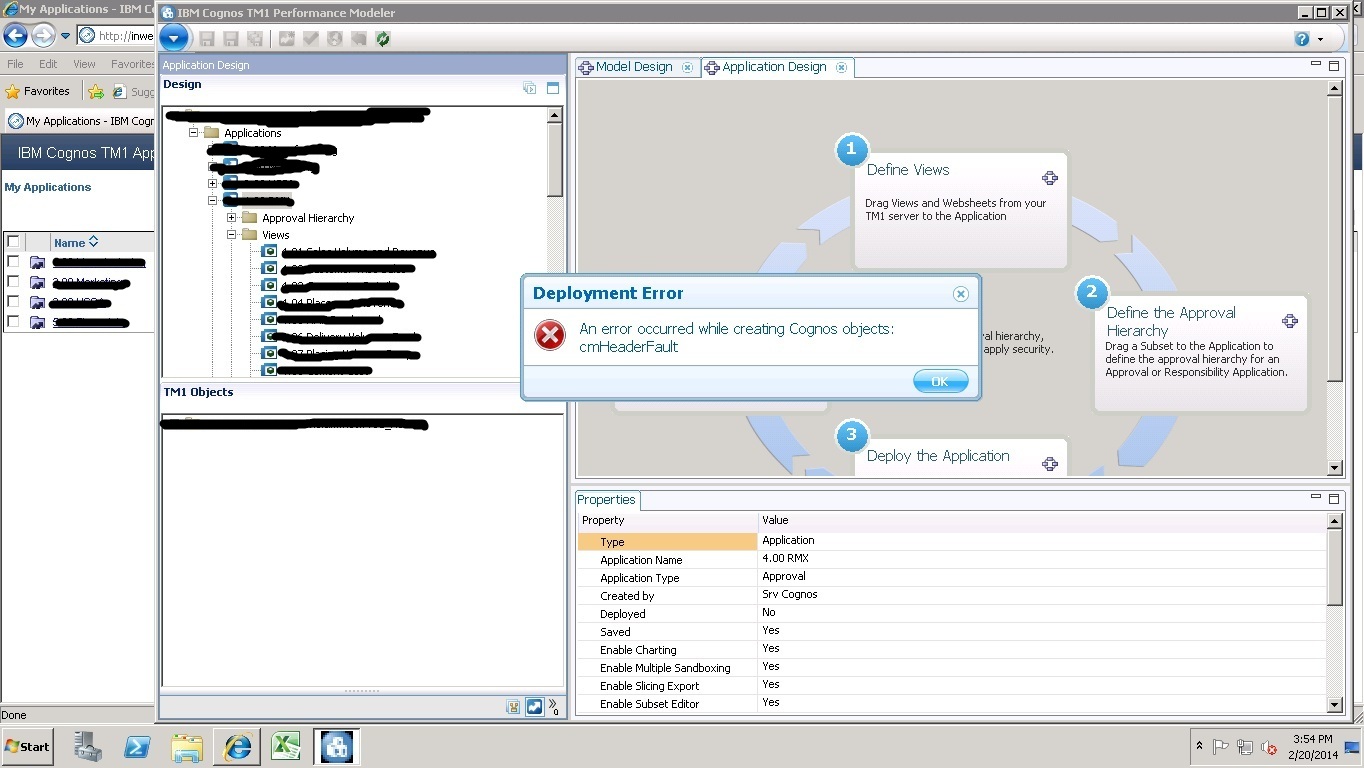Click the hierarchy icon in the bottom status bar
Viewport: 1364px width, 768px height.
point(514,707)
